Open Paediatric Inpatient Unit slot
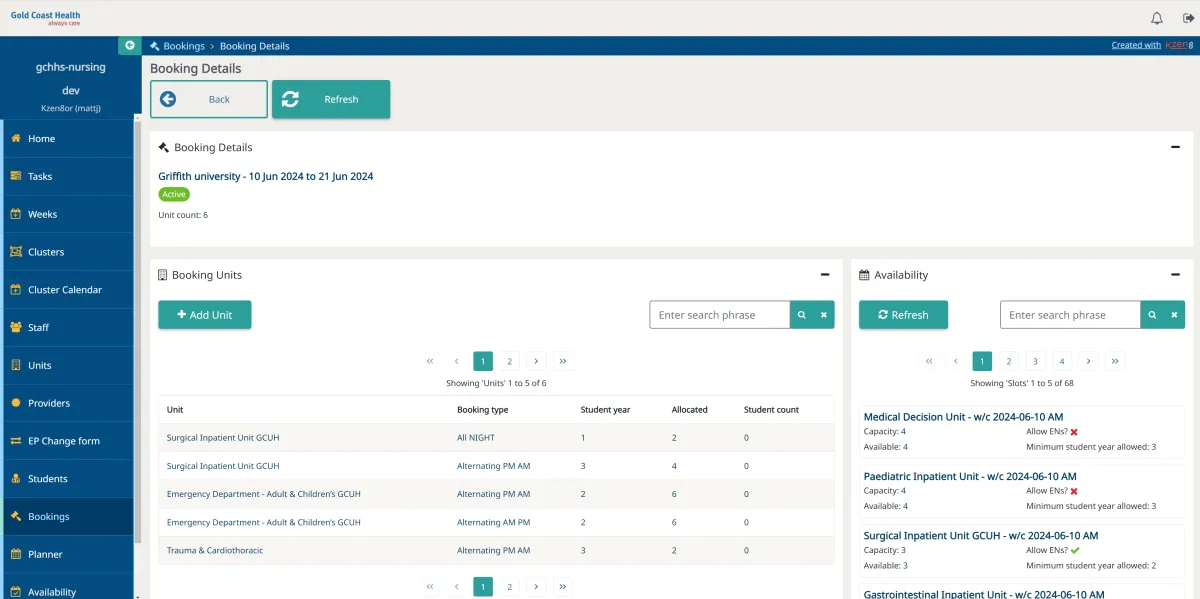1200x599 pixels. pos(970,476)
